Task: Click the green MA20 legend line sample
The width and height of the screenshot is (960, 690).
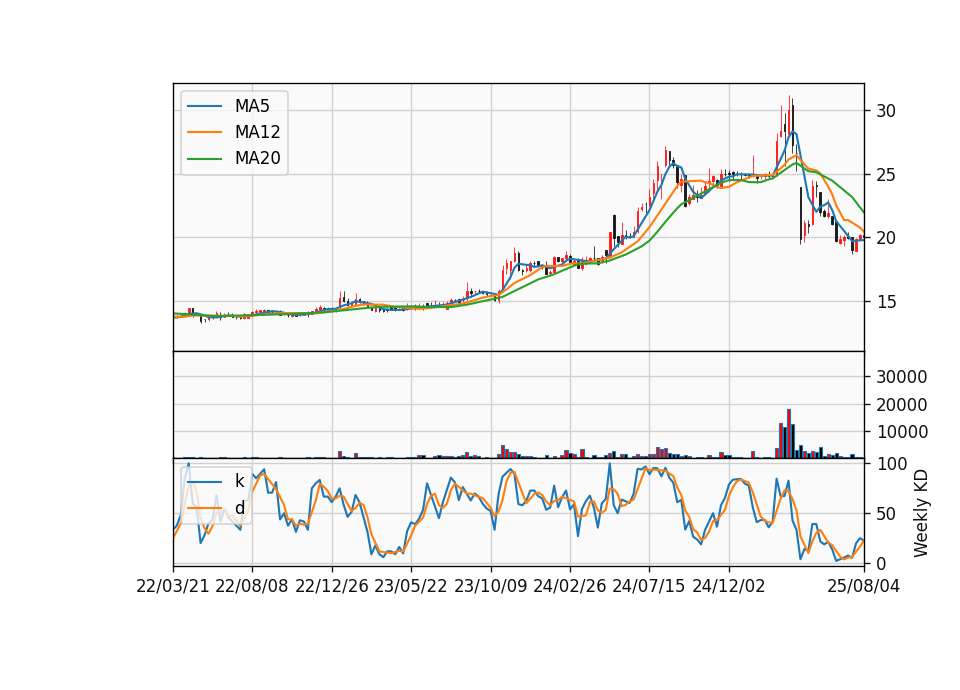Action: coord(204,159)
